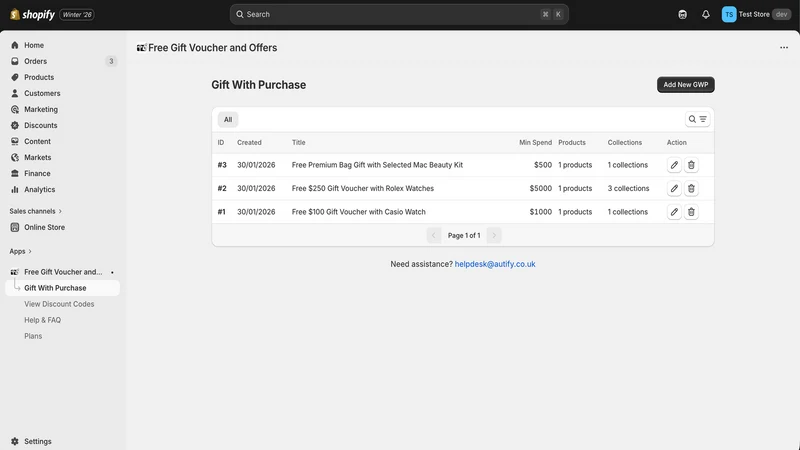
Task: Focus the top Search field
Action: (399, 14)
